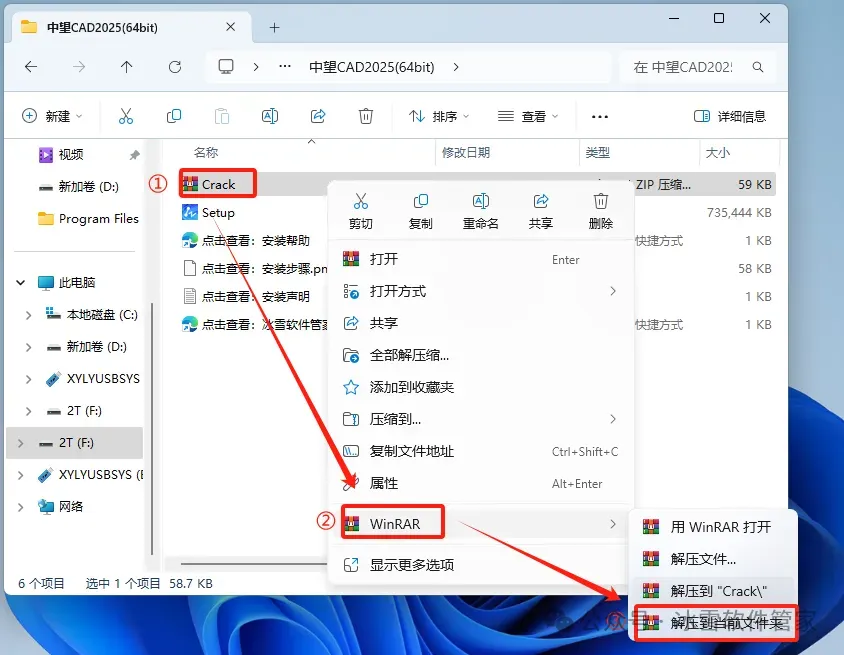This screenshot has height=655, width=844.
Task: Choose 用 WinRAR 打开 in the submenu
Action: pyautogui.click(x=713, y=527)
